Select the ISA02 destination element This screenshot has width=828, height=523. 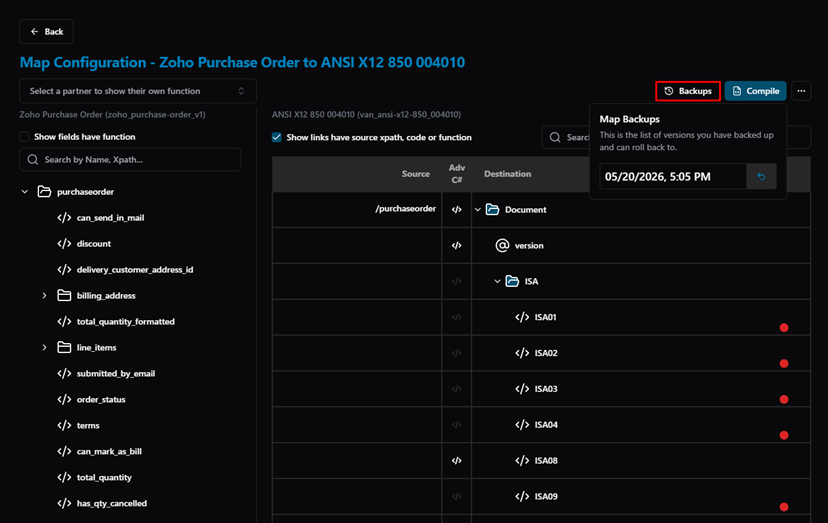[546, 353]
